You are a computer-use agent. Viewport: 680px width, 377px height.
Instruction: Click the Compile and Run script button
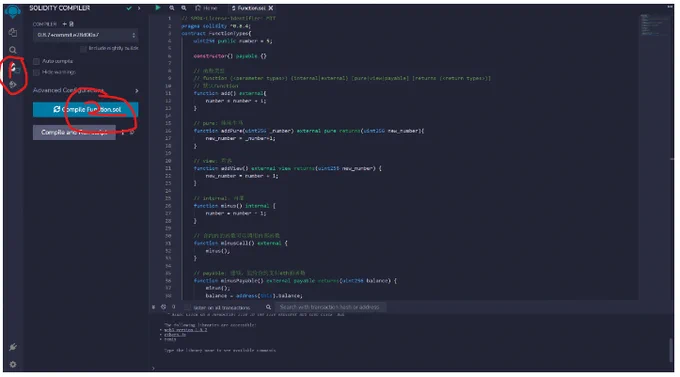pos(74,132)
